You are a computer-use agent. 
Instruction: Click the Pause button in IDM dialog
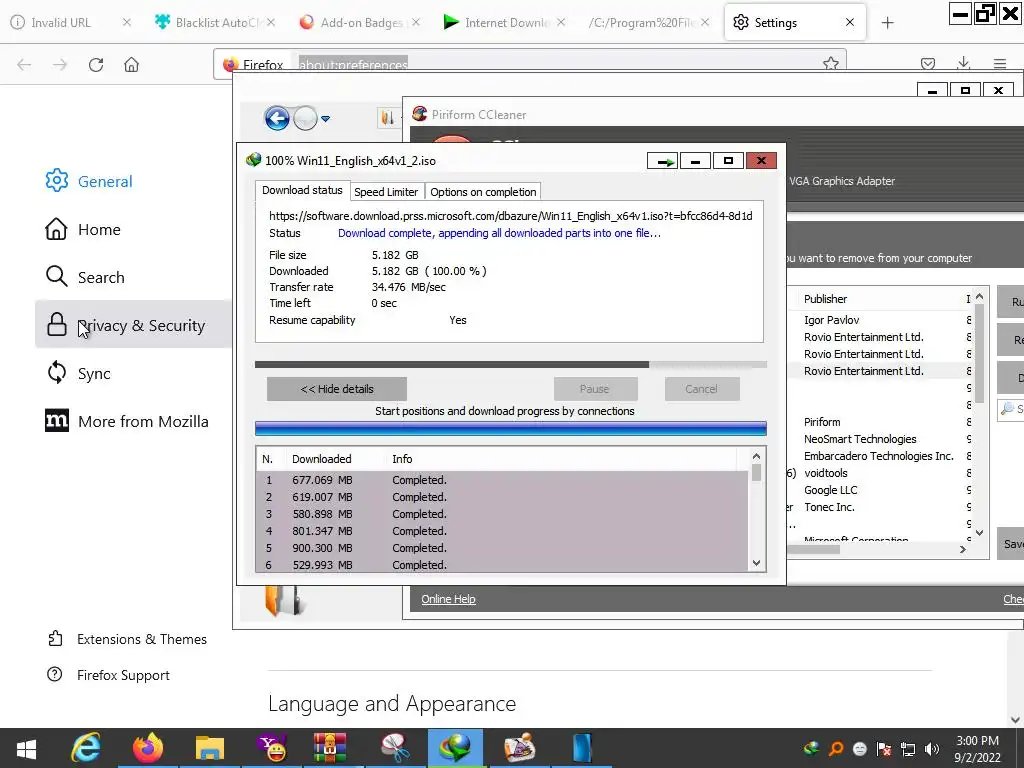(x=595, y=389)
